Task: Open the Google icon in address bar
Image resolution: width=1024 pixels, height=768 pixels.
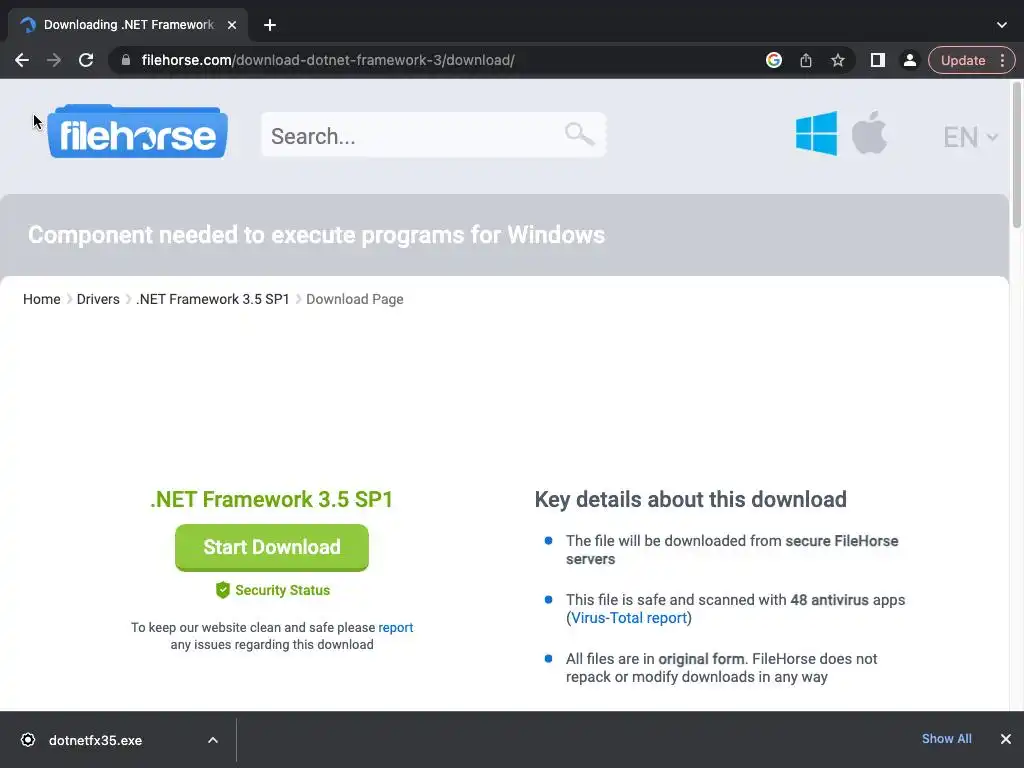Action: click(774, 60)
